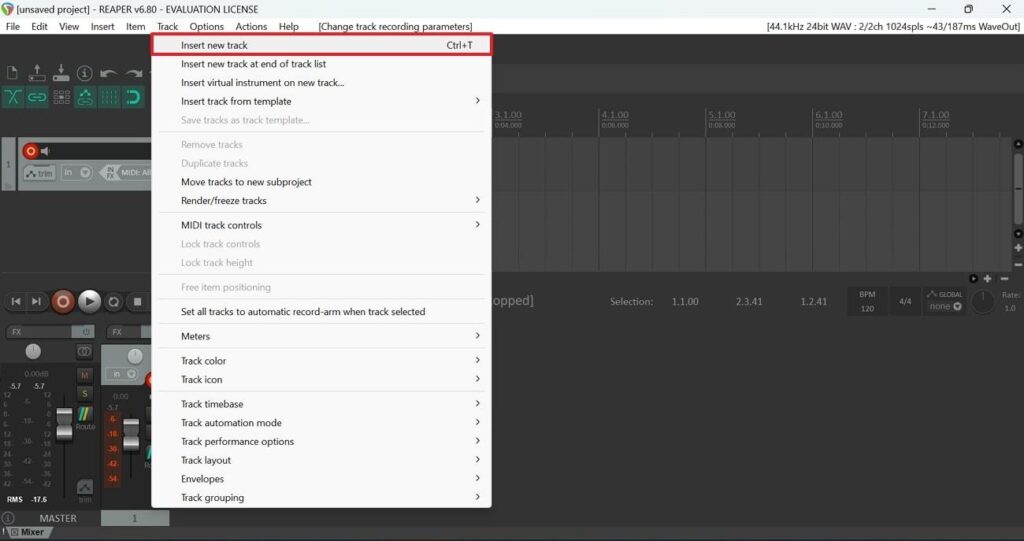Open the View menu

tap(69, 26)
